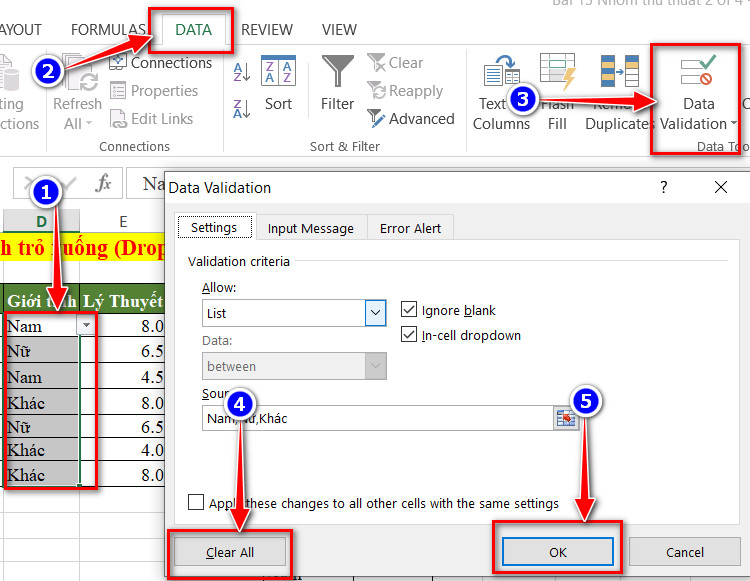Click the Source range selector icon
The width and height of the screenshot is (750, 581).
566,418
